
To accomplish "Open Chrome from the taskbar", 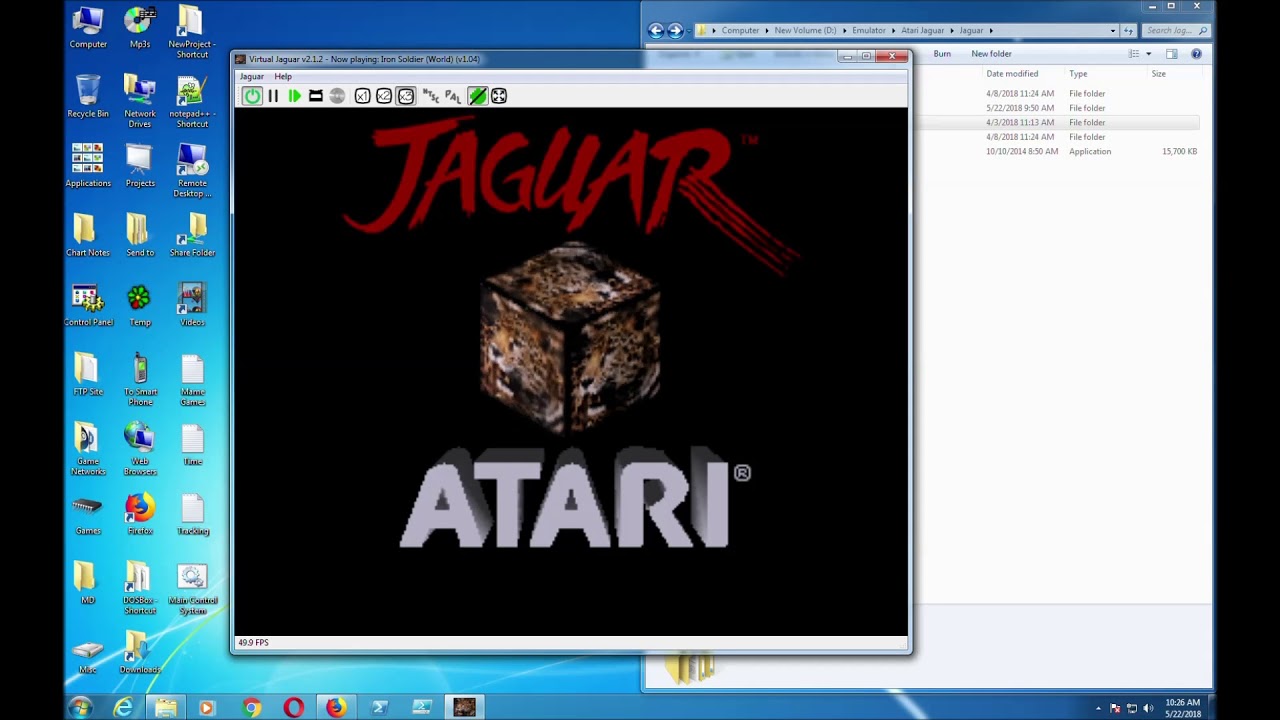I will tap(252, 707).
